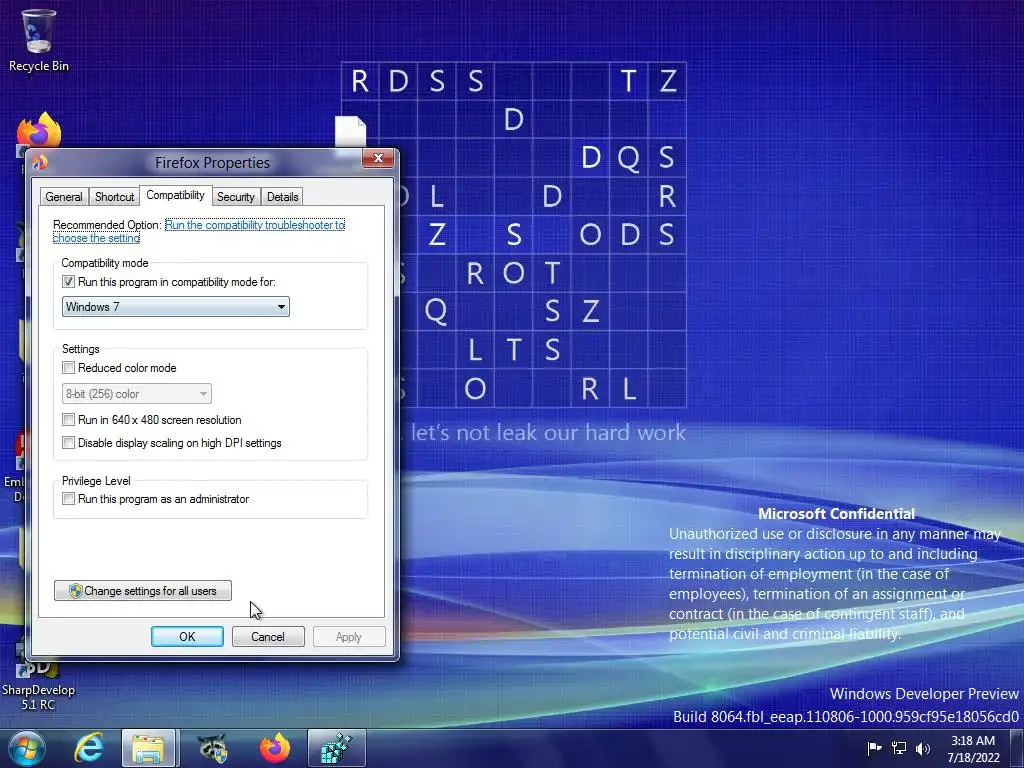This screenshot has width=1024, height=768.
Task: Switch to the Shortcut tab
Action: 114,197
